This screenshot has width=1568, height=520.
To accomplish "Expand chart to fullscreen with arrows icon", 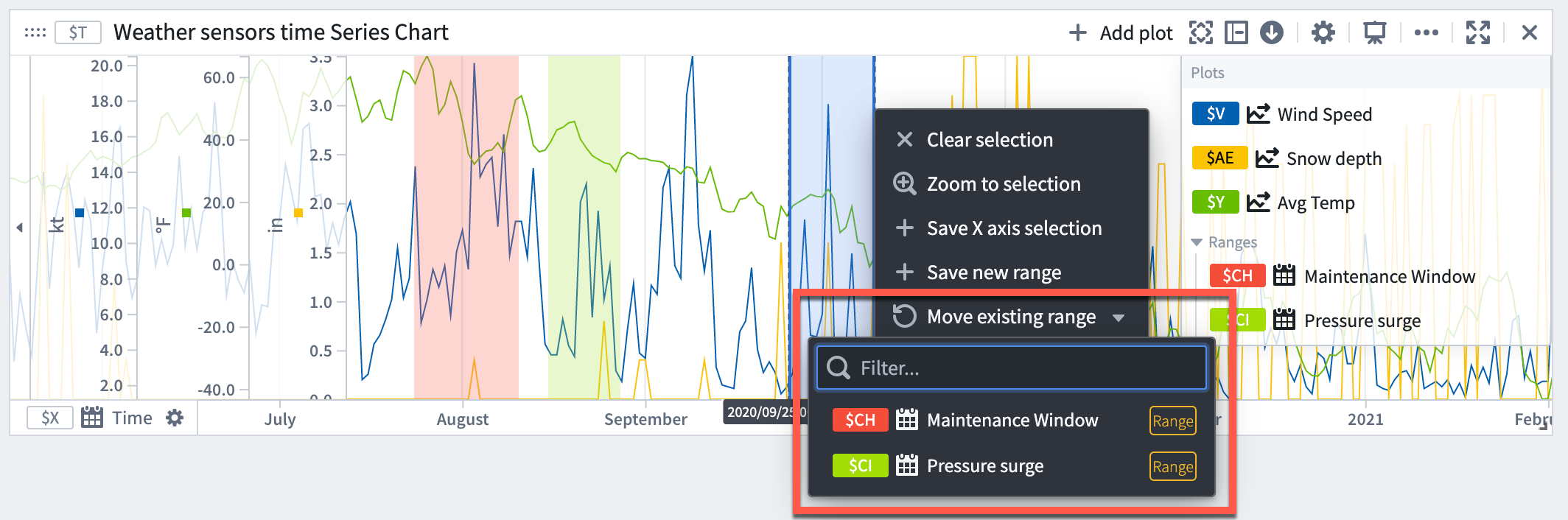I will click(x=1477, y=32).
